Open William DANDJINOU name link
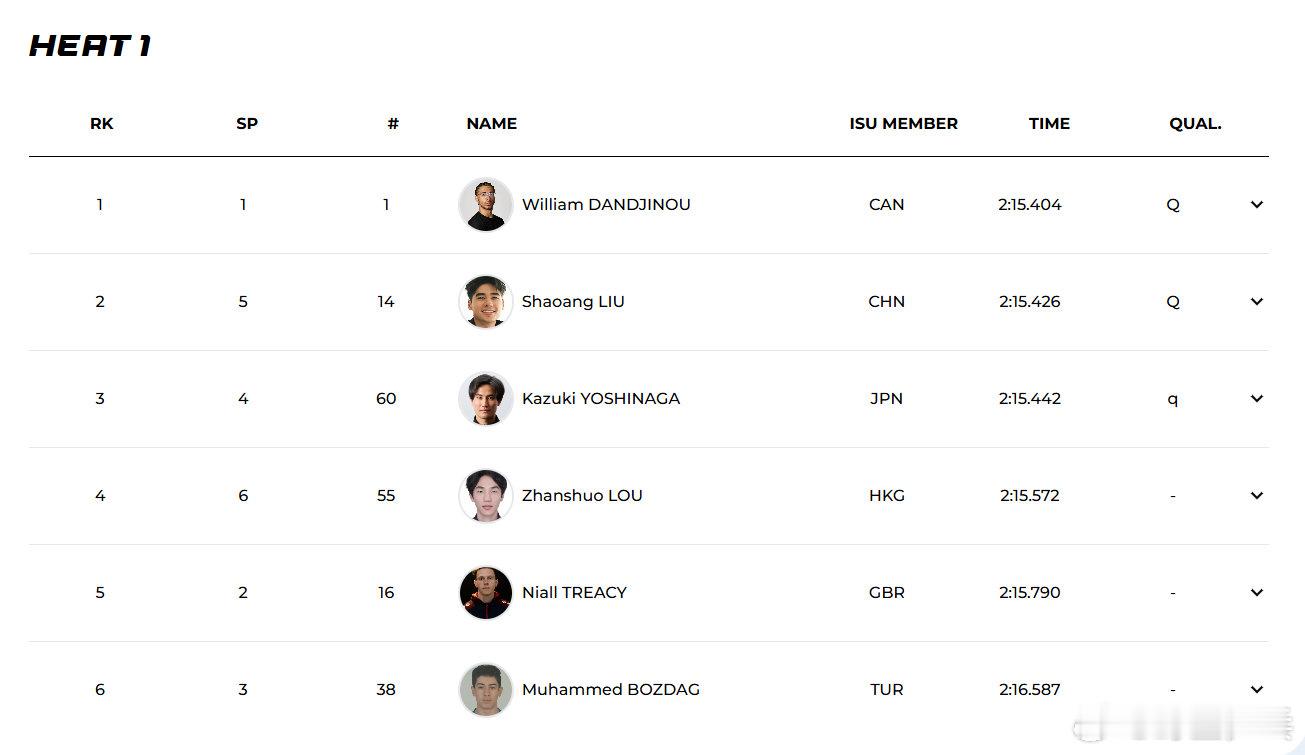Screen dimensions: 1305x755 click(606, 205)
